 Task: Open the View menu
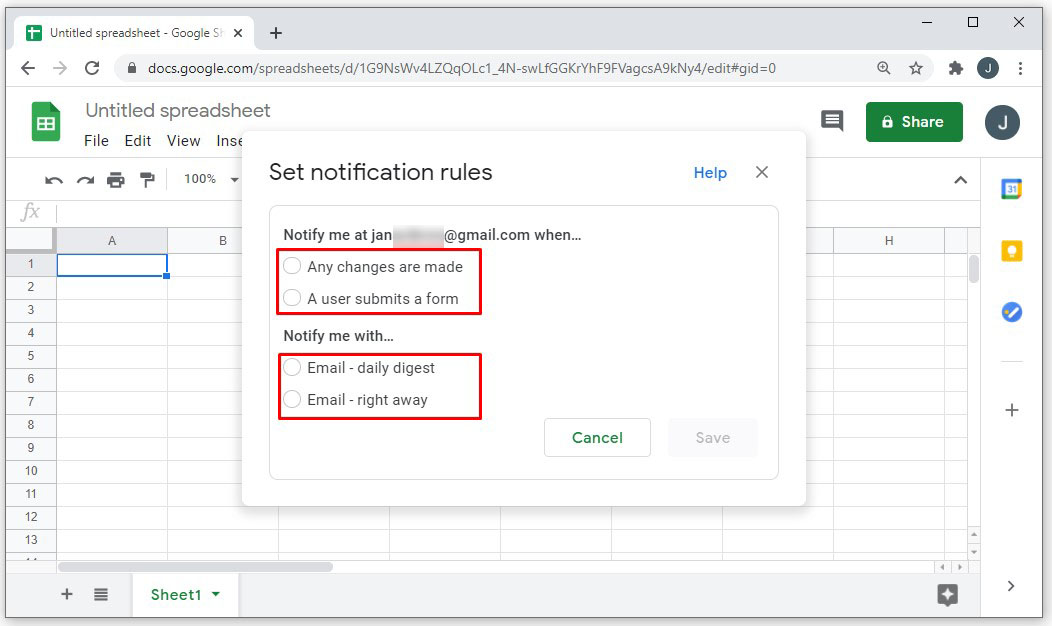click(x=183, y=141)
